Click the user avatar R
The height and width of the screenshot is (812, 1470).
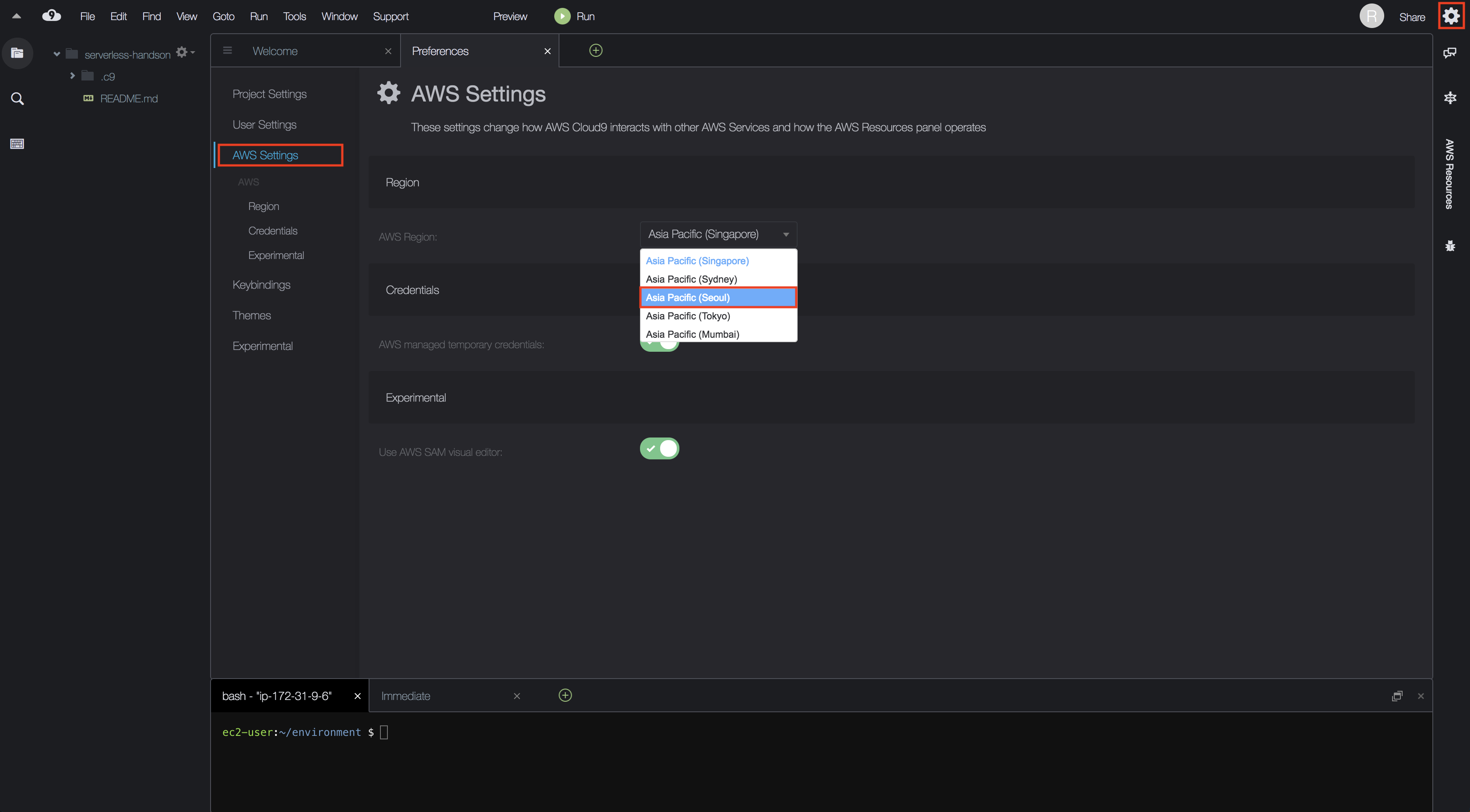coord(1372,16)
